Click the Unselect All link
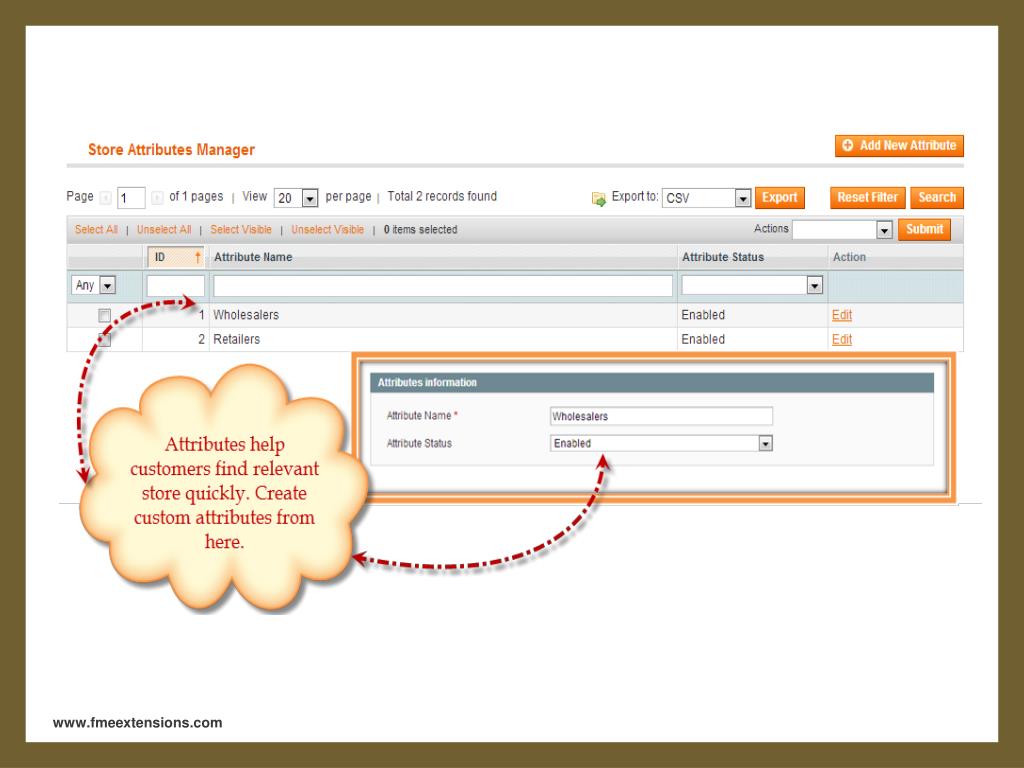This screenshot has height=768, width=1024. [x=164, y=229]
